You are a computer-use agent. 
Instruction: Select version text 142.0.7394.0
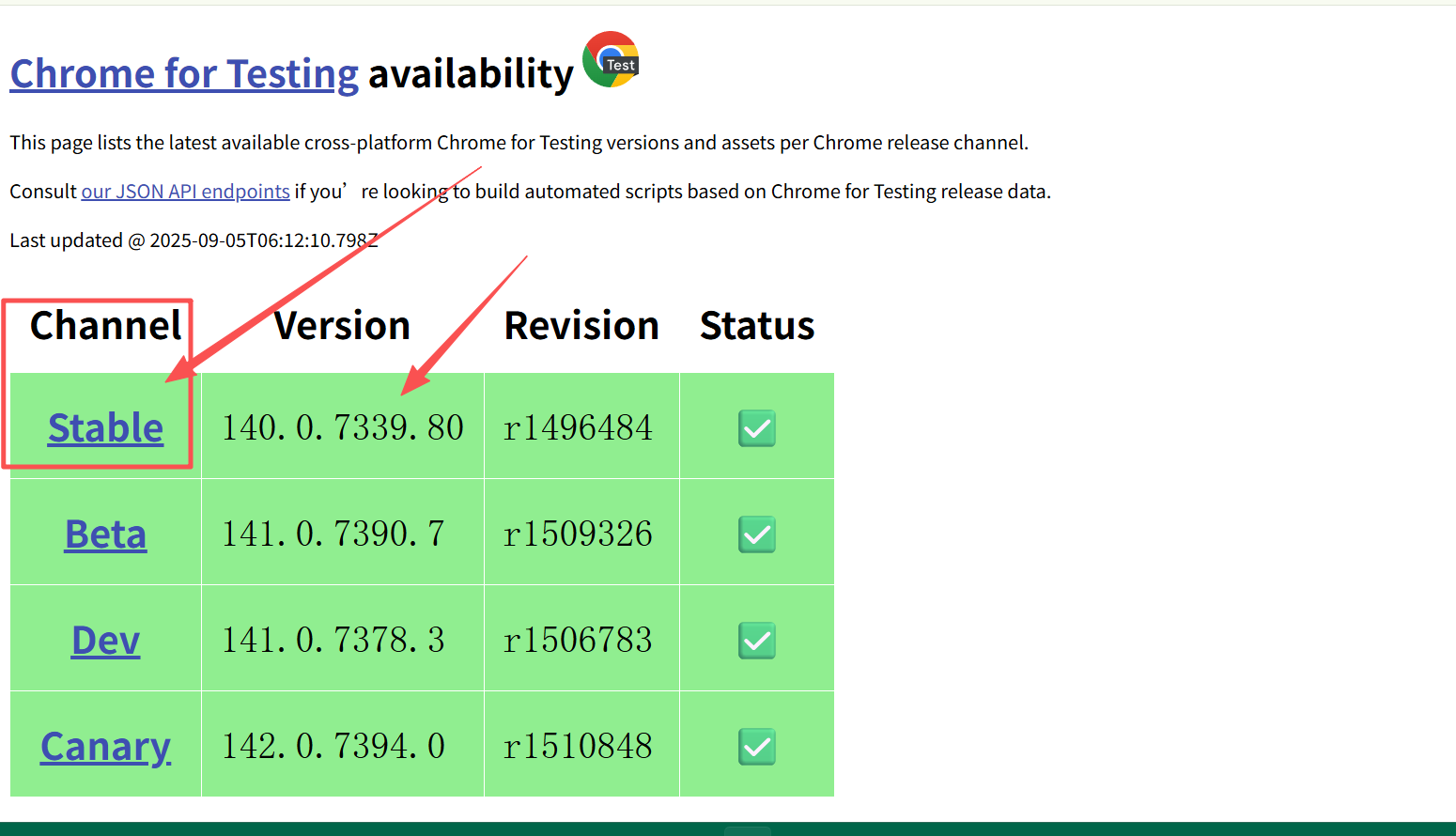click(333, 747)
